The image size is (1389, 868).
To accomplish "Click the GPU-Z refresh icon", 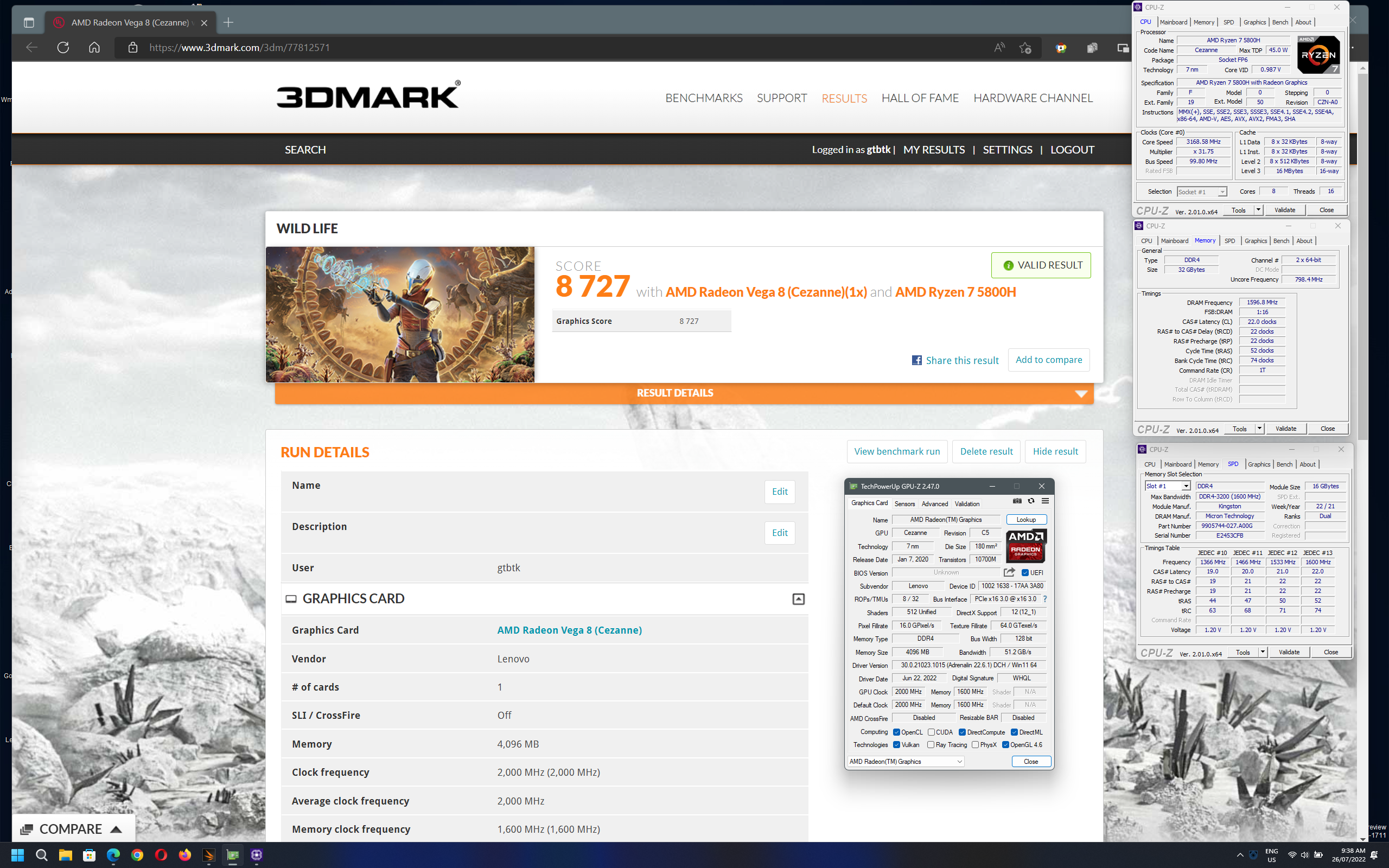I will [1031, 501].
